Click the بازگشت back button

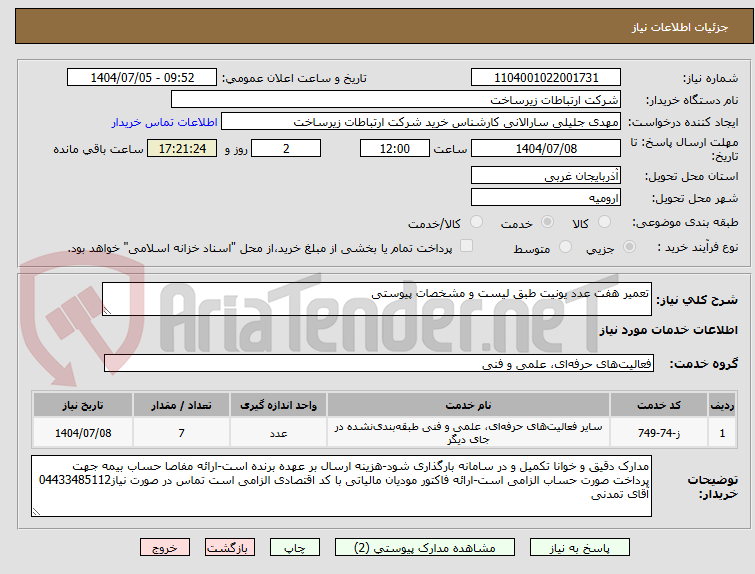[230, 548]
